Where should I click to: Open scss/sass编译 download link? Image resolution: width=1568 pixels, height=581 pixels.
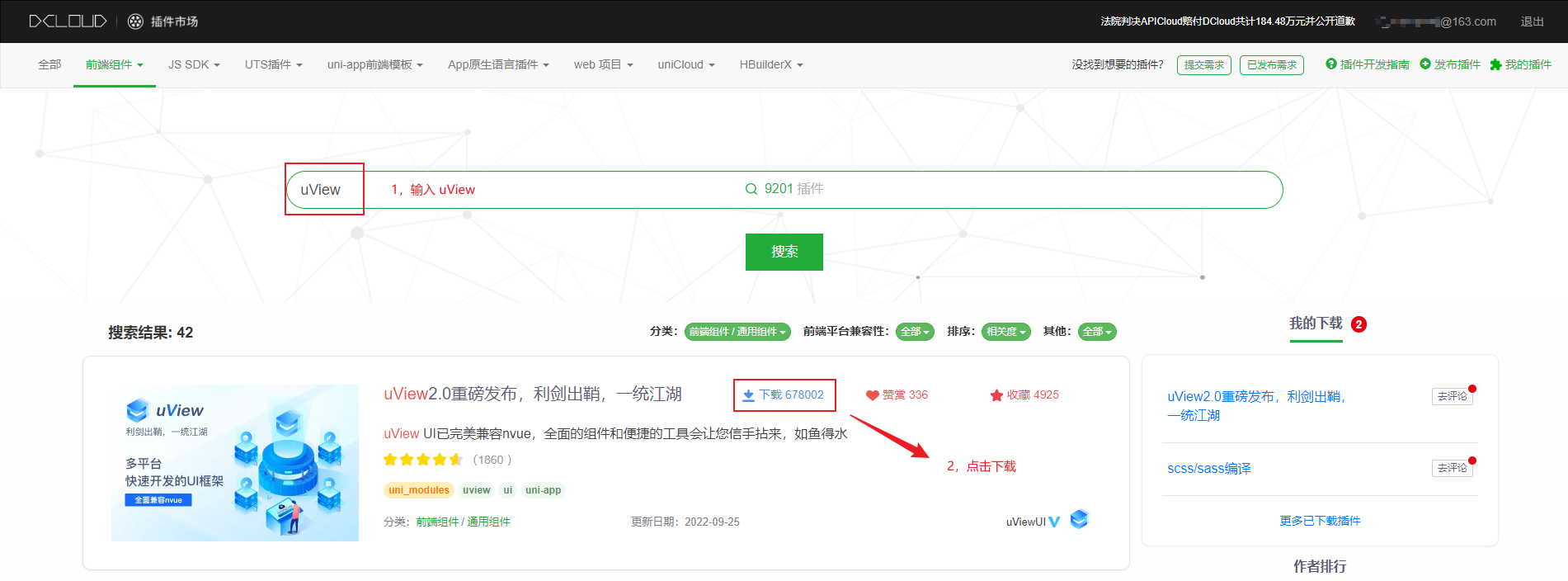[1209, 468]
